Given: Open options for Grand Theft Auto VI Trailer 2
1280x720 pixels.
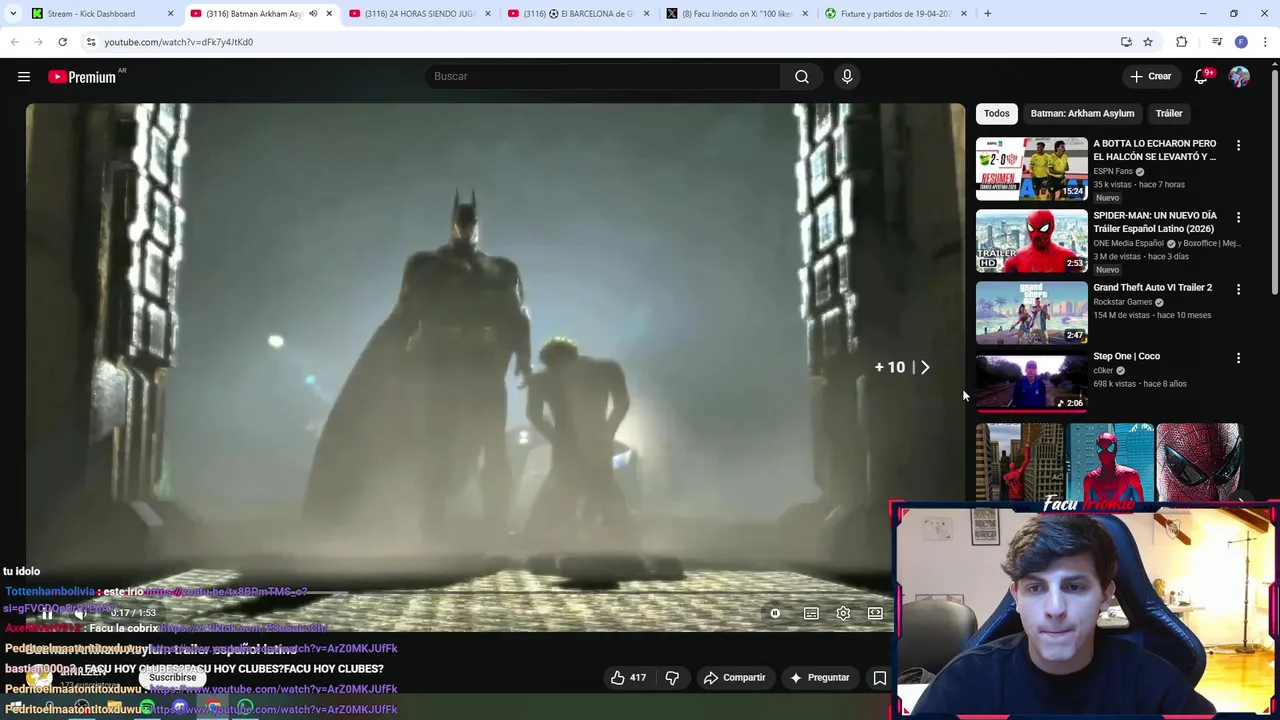Looking at the screenshot, I should click(x=1238, y=290).
